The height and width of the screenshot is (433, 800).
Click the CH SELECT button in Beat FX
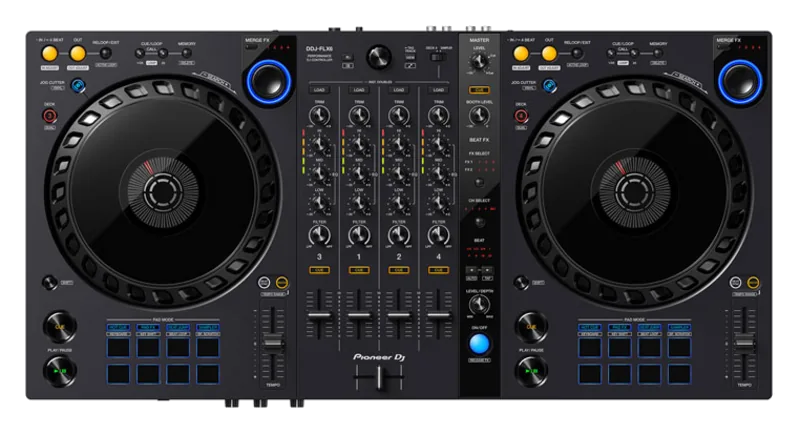(x=479, y=222)
